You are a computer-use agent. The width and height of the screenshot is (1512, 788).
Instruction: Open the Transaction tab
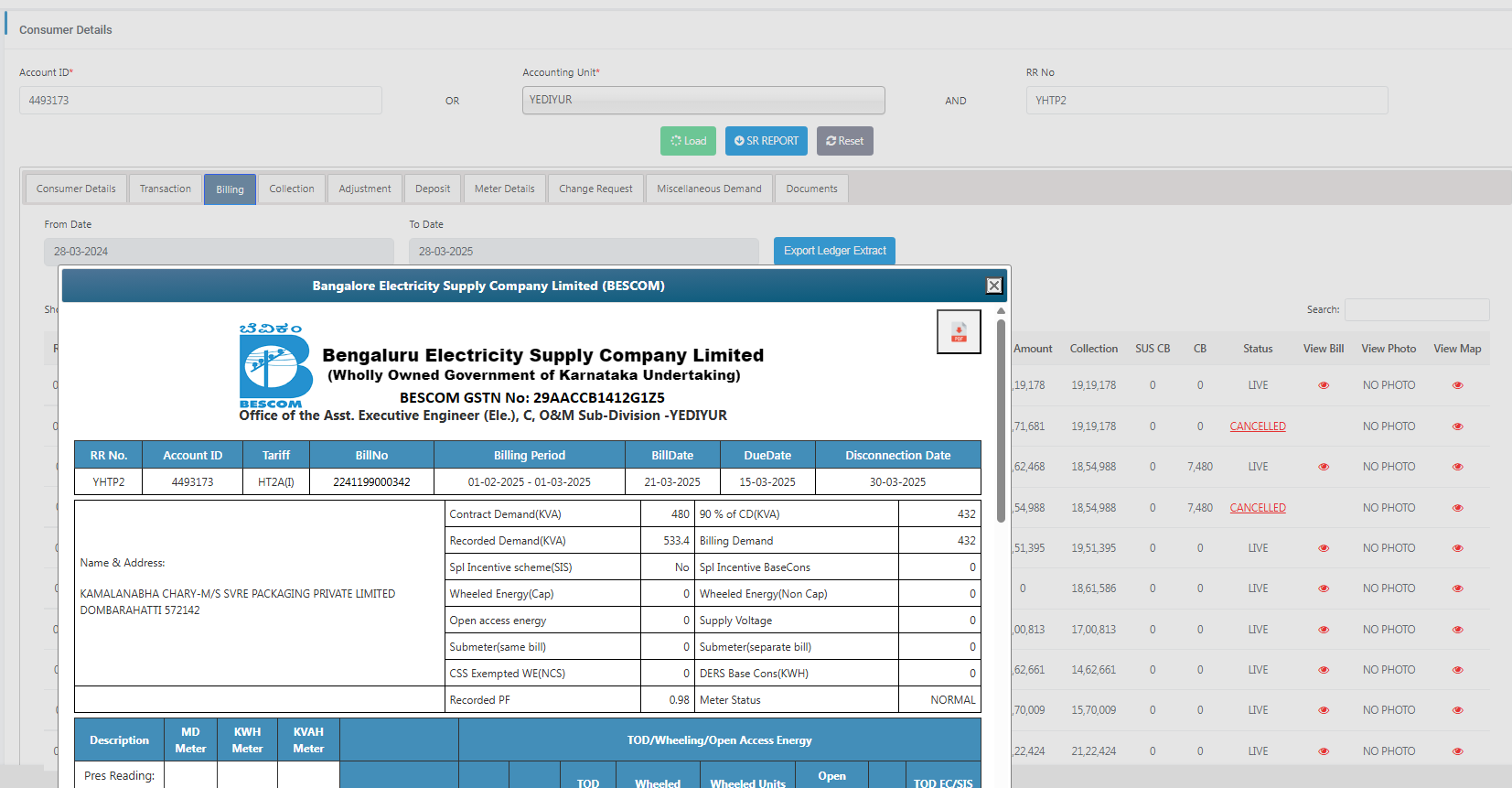click(x=166, y=189)
